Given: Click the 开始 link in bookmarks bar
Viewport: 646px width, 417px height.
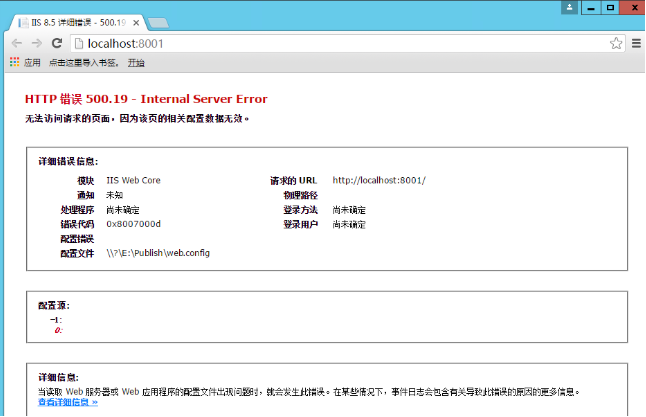Looking at the screenshot, I should [136, 63].
